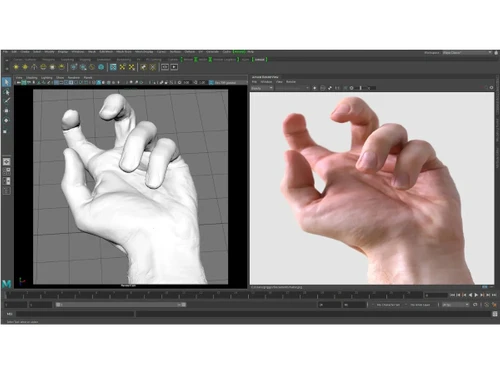Screen dimensions: 500x375
Task: Switch to the Polygons shelf tab
Action: click(48, 60)
